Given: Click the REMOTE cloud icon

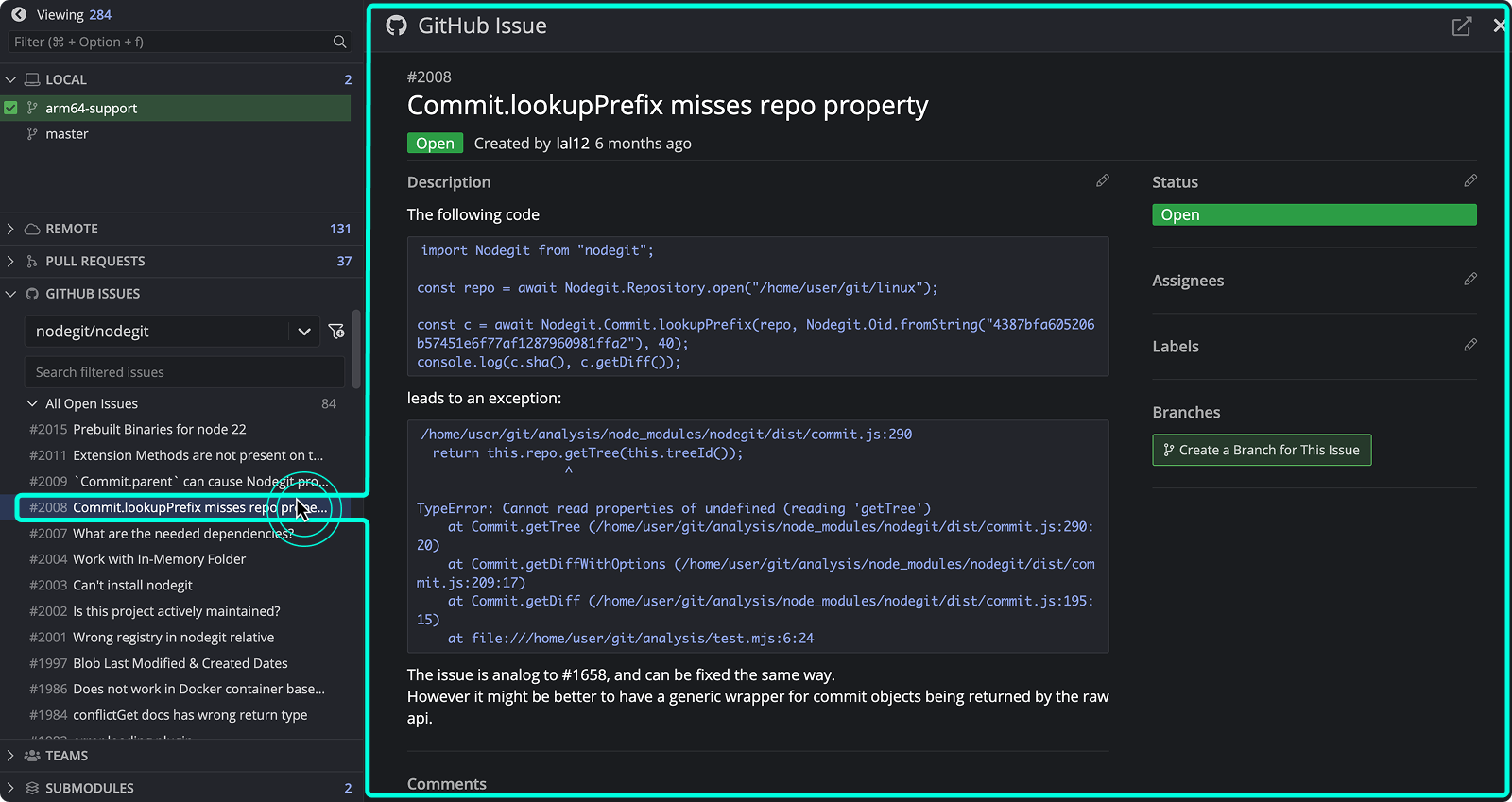Looking at the screenshot, I should (32, 229).
